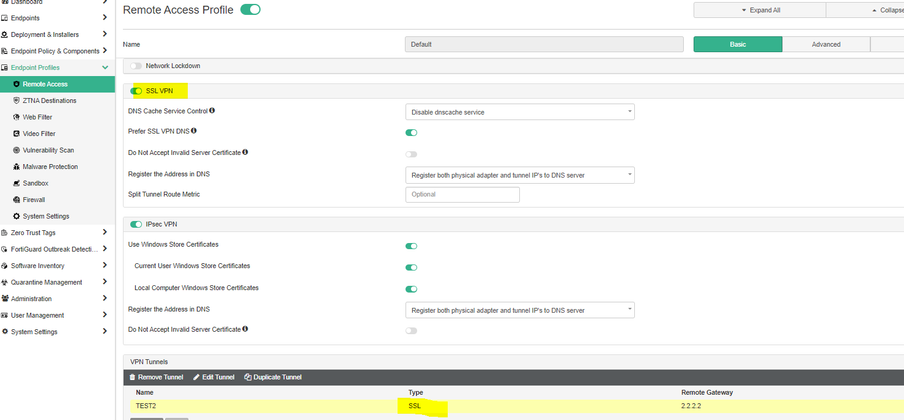
Task: Open System Settings under Endpoint Profiles
Action: pyautogui.click(x=46, y=216)
